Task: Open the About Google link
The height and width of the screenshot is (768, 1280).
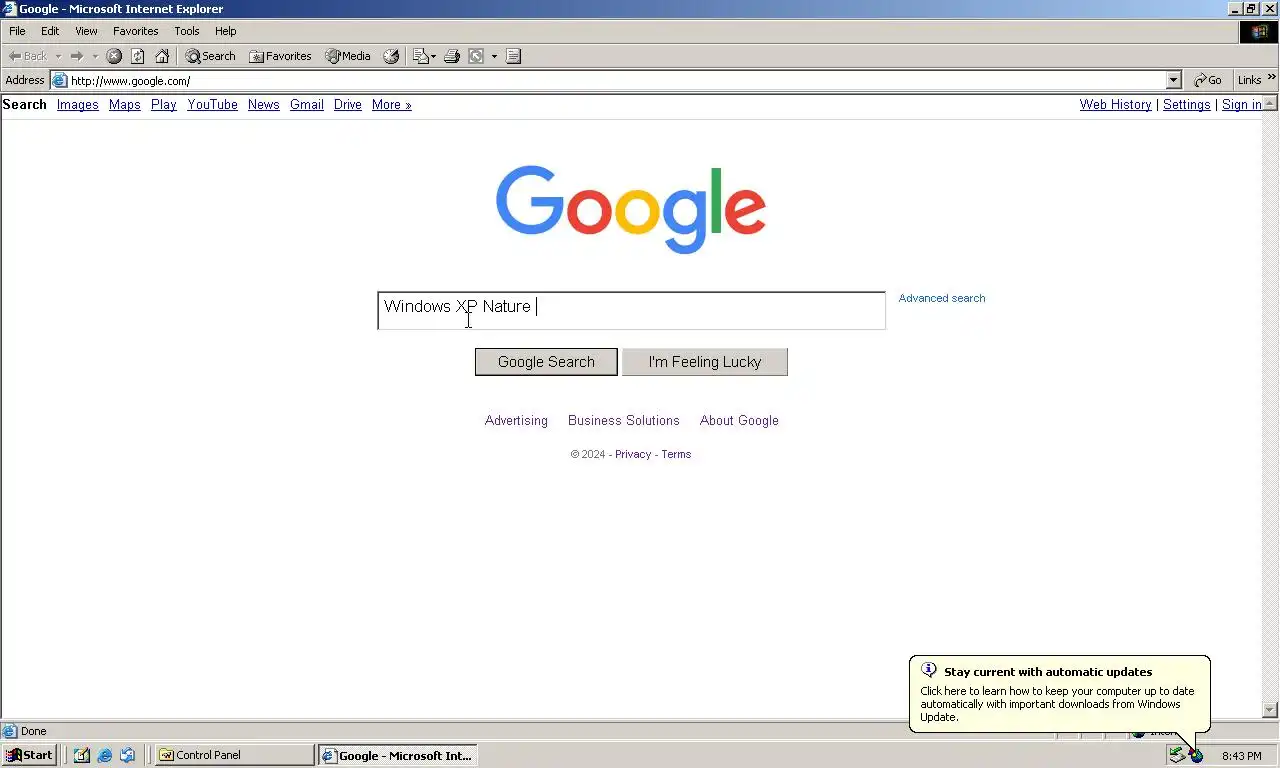Action: pyautogui.click(x=739, y=421)
